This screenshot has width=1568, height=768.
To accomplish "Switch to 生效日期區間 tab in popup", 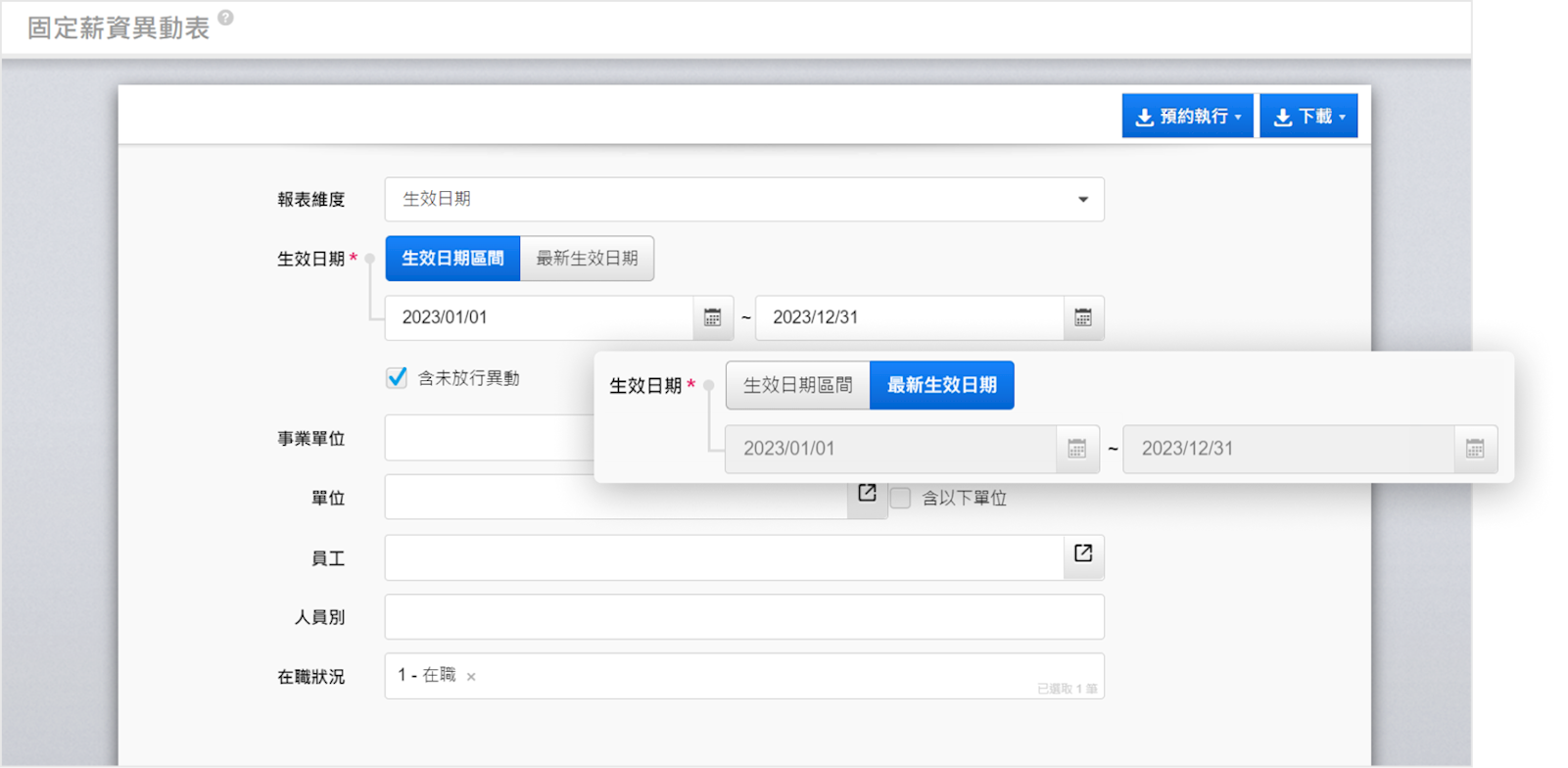I will pyautogui.click(x=797, y=386).
